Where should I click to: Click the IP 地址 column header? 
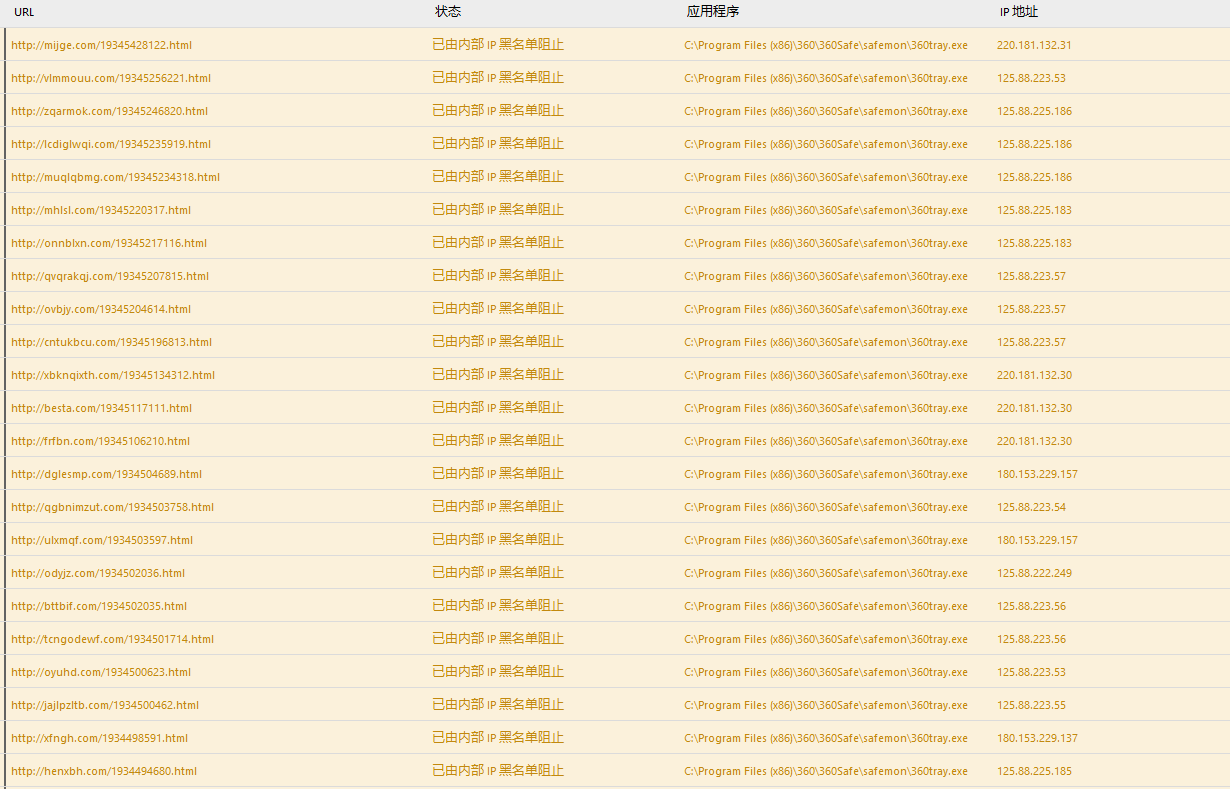coord(1018,12)
